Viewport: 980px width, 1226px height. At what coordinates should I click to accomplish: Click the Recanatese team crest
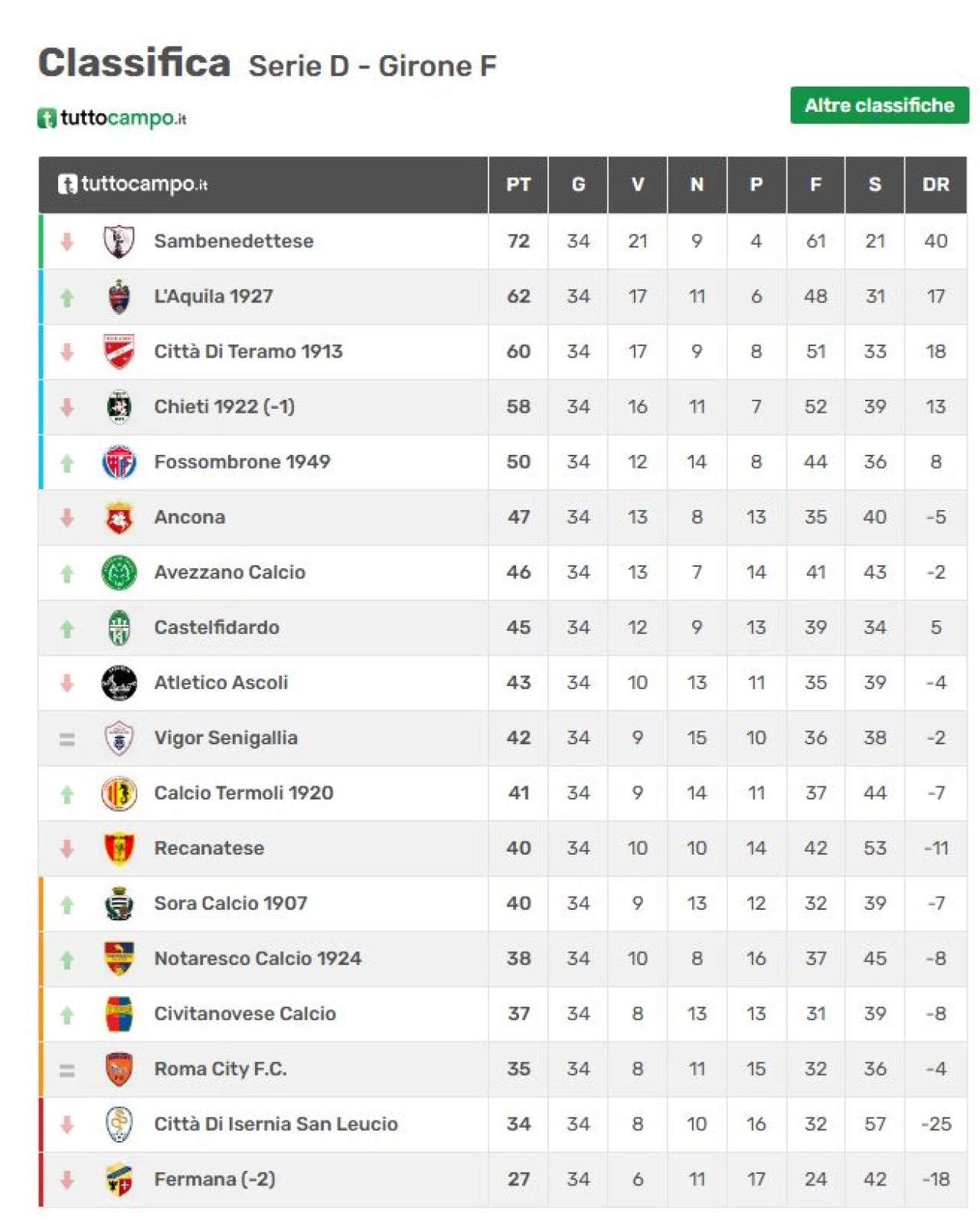point(119,848)
